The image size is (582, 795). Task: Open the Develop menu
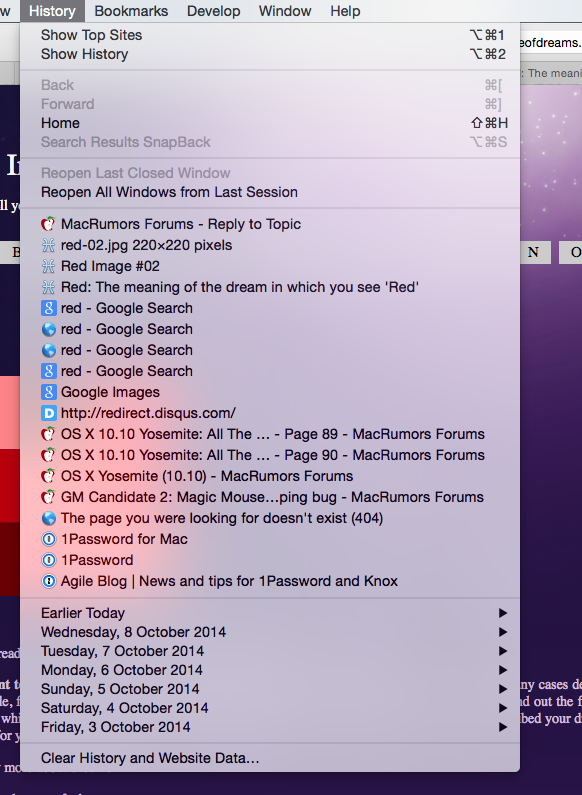(x=213, y=11)
